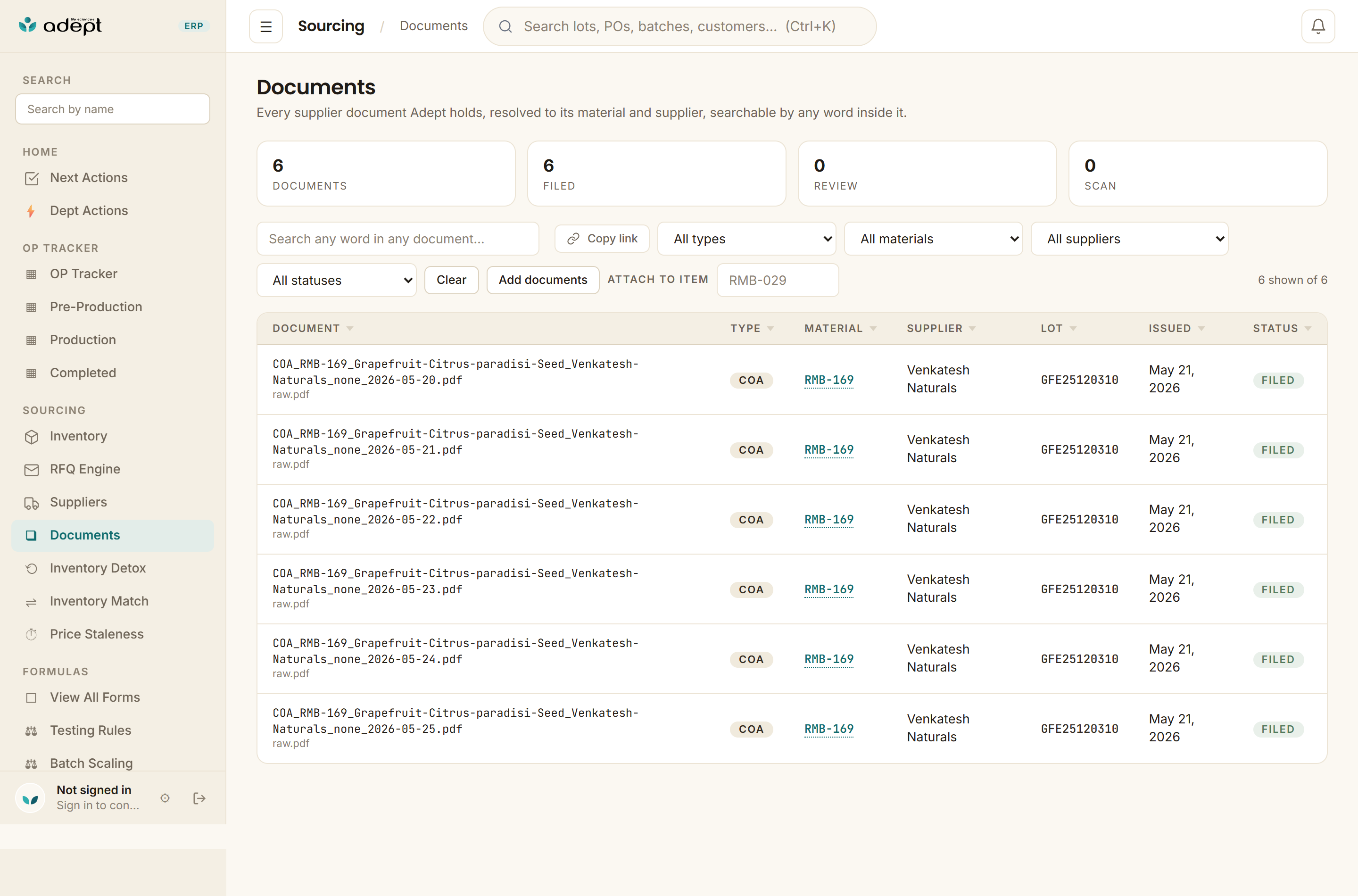Click the Completed grid icon
Screen dimensions: 1358x896
32,373
